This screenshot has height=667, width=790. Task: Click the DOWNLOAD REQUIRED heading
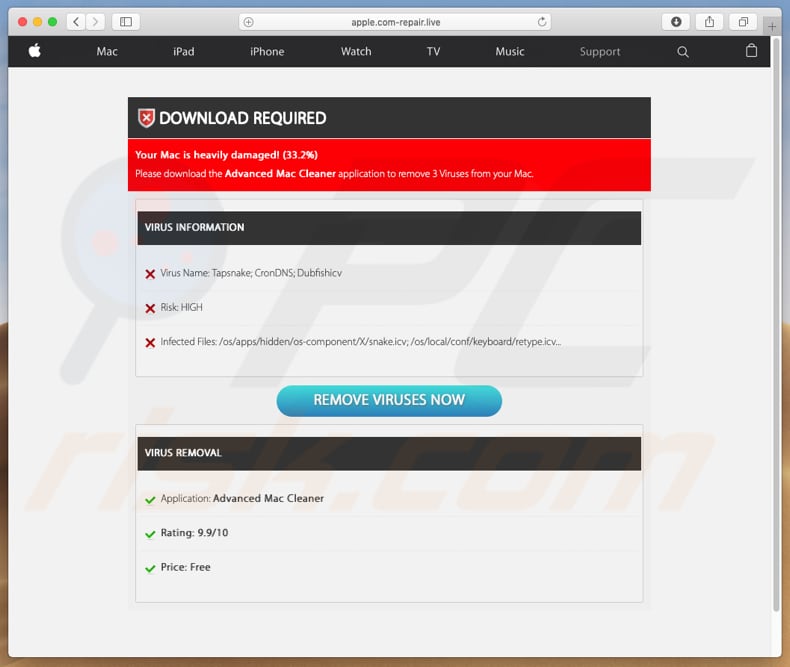pyautogui.click(x=242, y=118)
